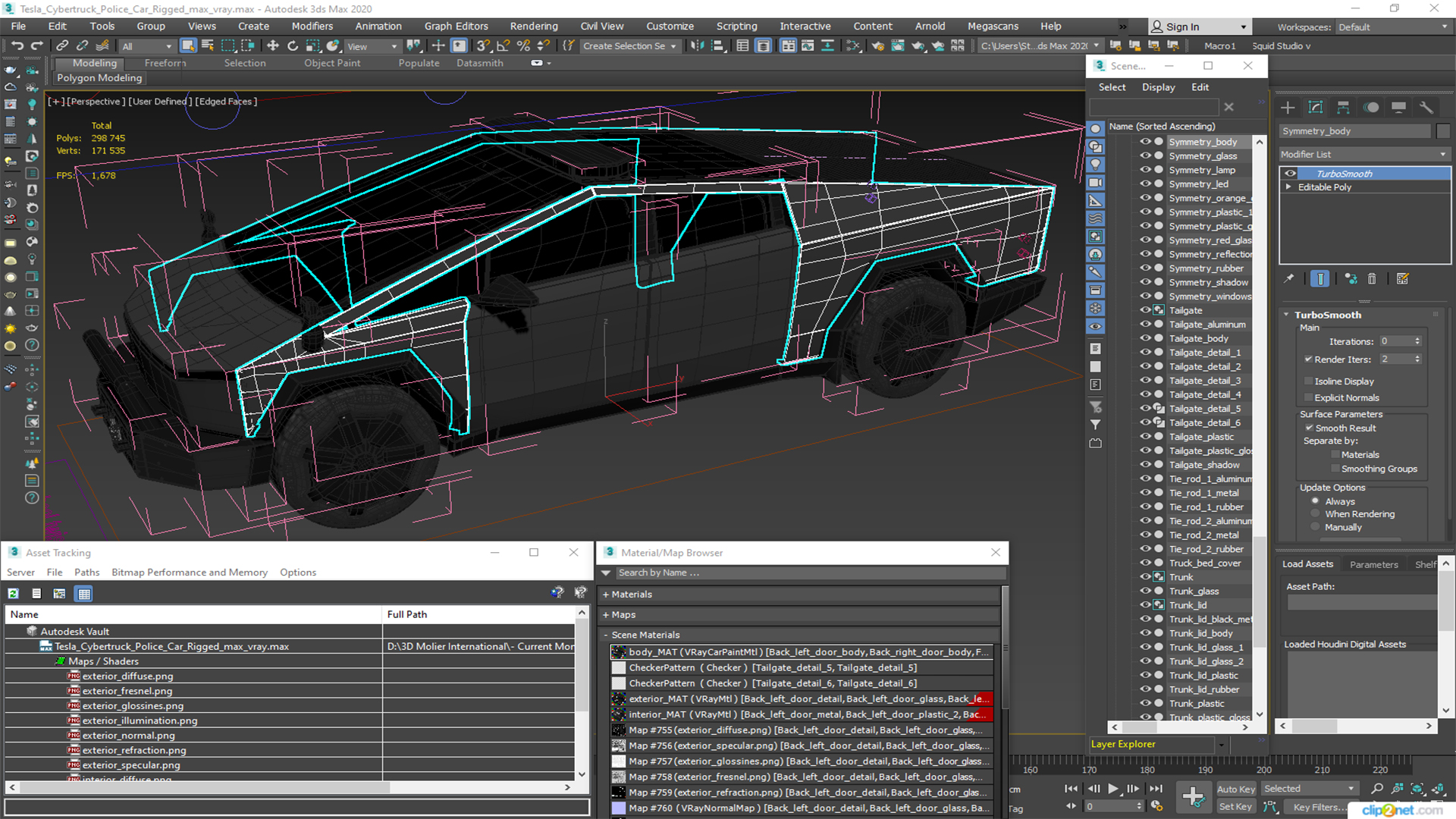Viewport: 1456px width, 819px height.
Task: Open the Create tab plus icon
Action: pyautogui.click(x=1288, y=107)
